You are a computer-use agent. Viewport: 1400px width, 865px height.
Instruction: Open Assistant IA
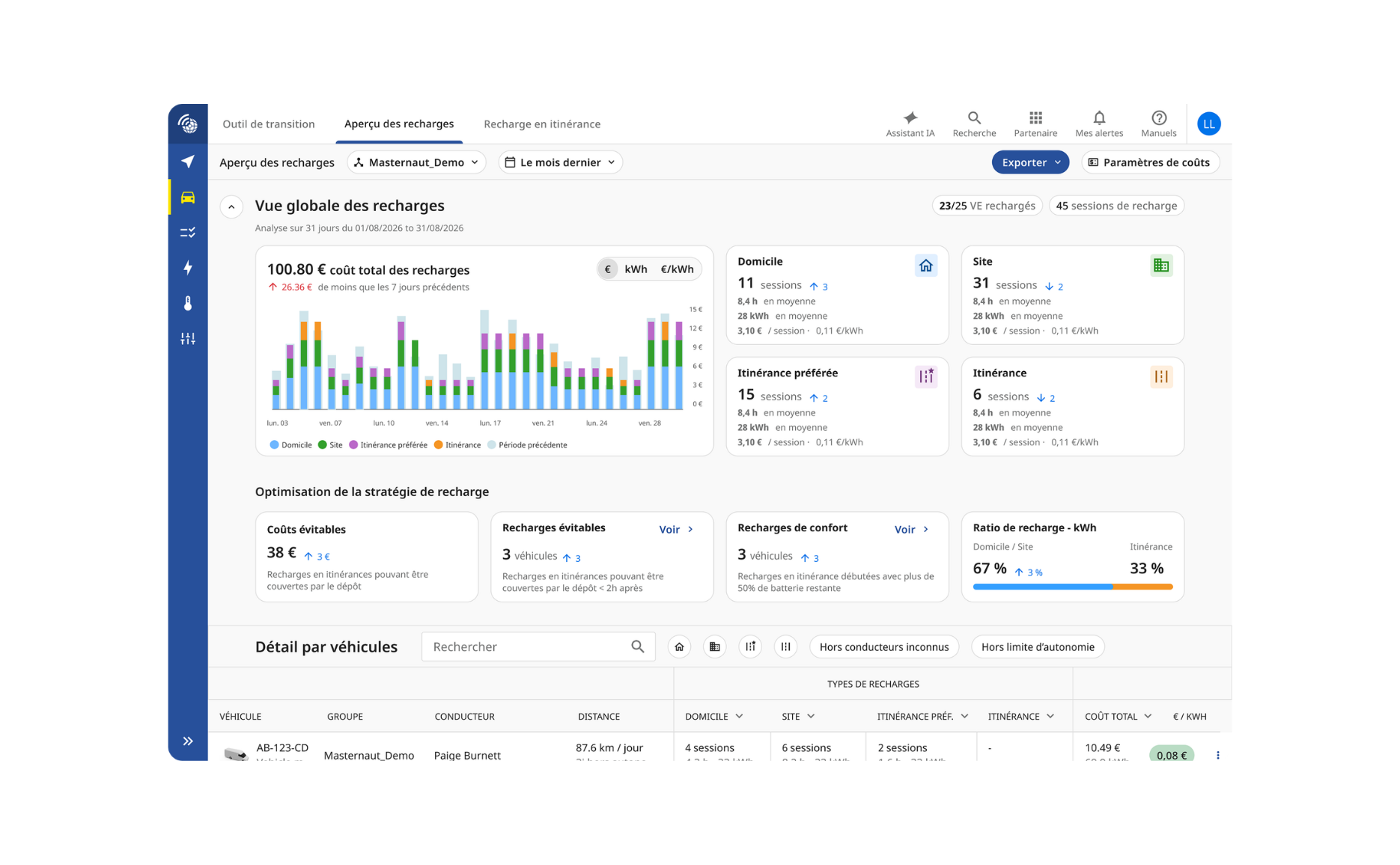point(910,124)
